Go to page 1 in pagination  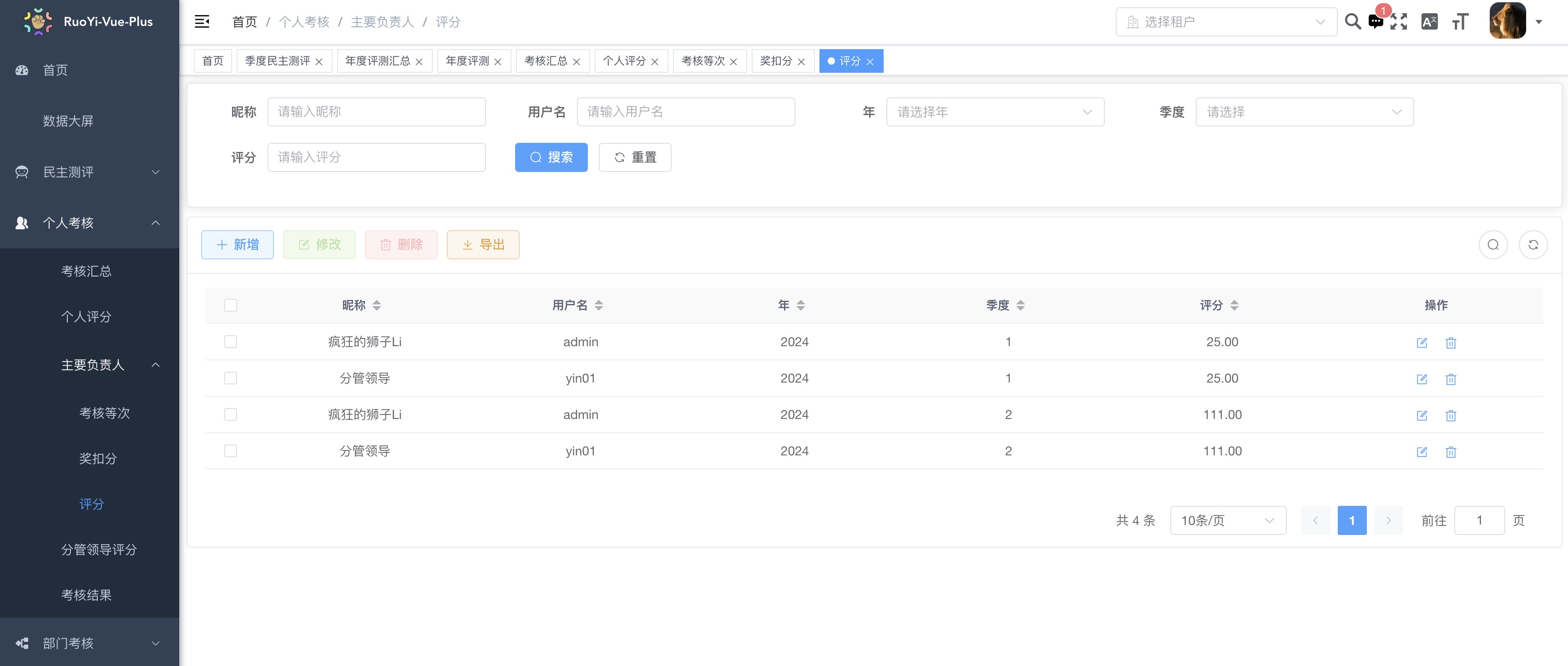coord(1352,520)
